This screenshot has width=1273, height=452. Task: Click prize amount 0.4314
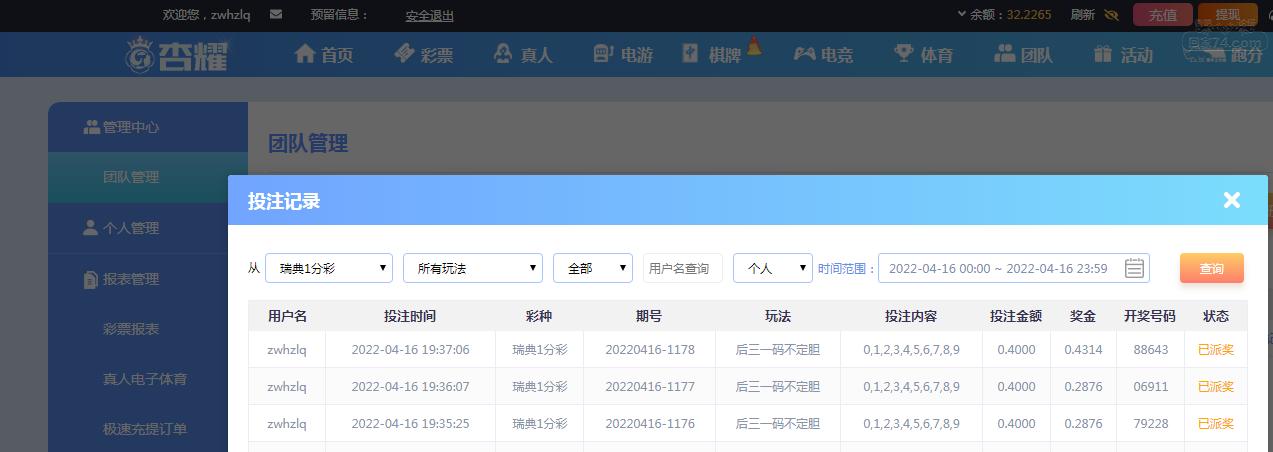pos(1083,350)
